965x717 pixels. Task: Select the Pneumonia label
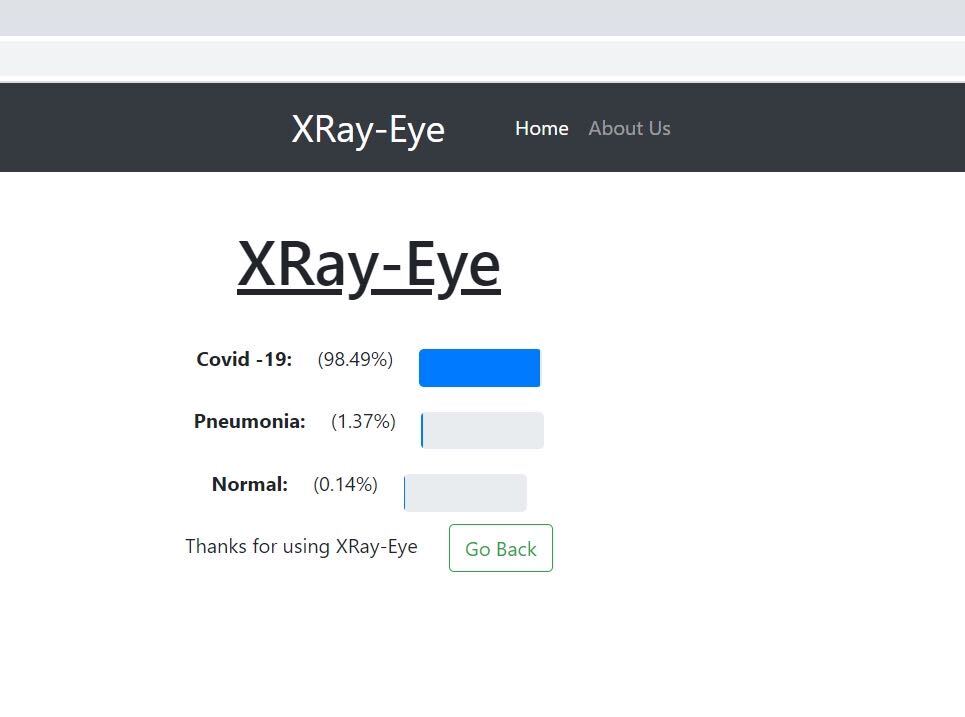[x=249, y=421]
